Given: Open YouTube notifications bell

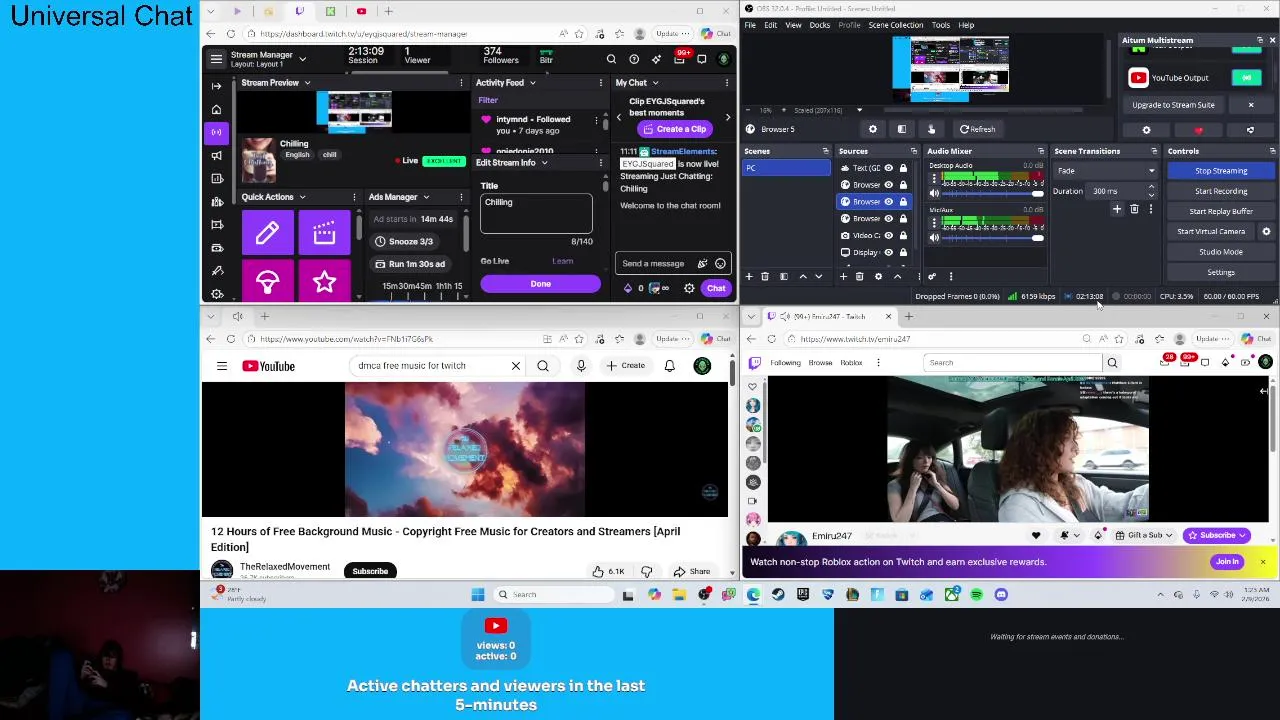Looking at the screenshot, I should click(670, 366).
